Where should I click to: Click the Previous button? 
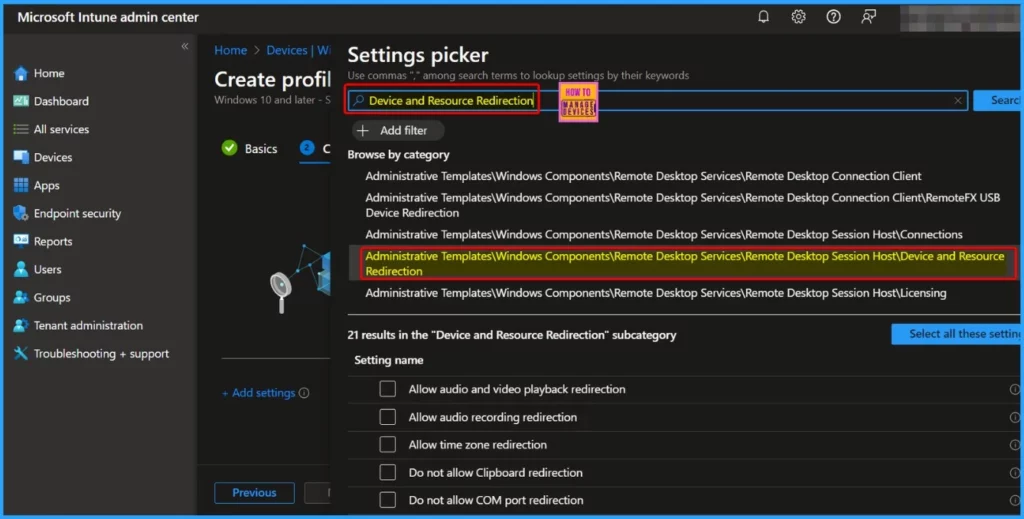click(254, 493)
